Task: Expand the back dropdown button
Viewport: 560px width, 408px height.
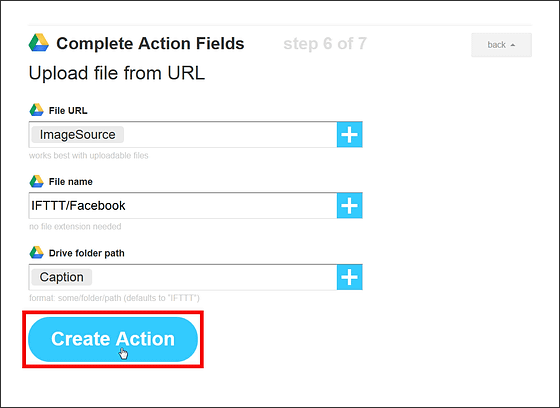Action: pyautogui.click(x=501, y=45)
